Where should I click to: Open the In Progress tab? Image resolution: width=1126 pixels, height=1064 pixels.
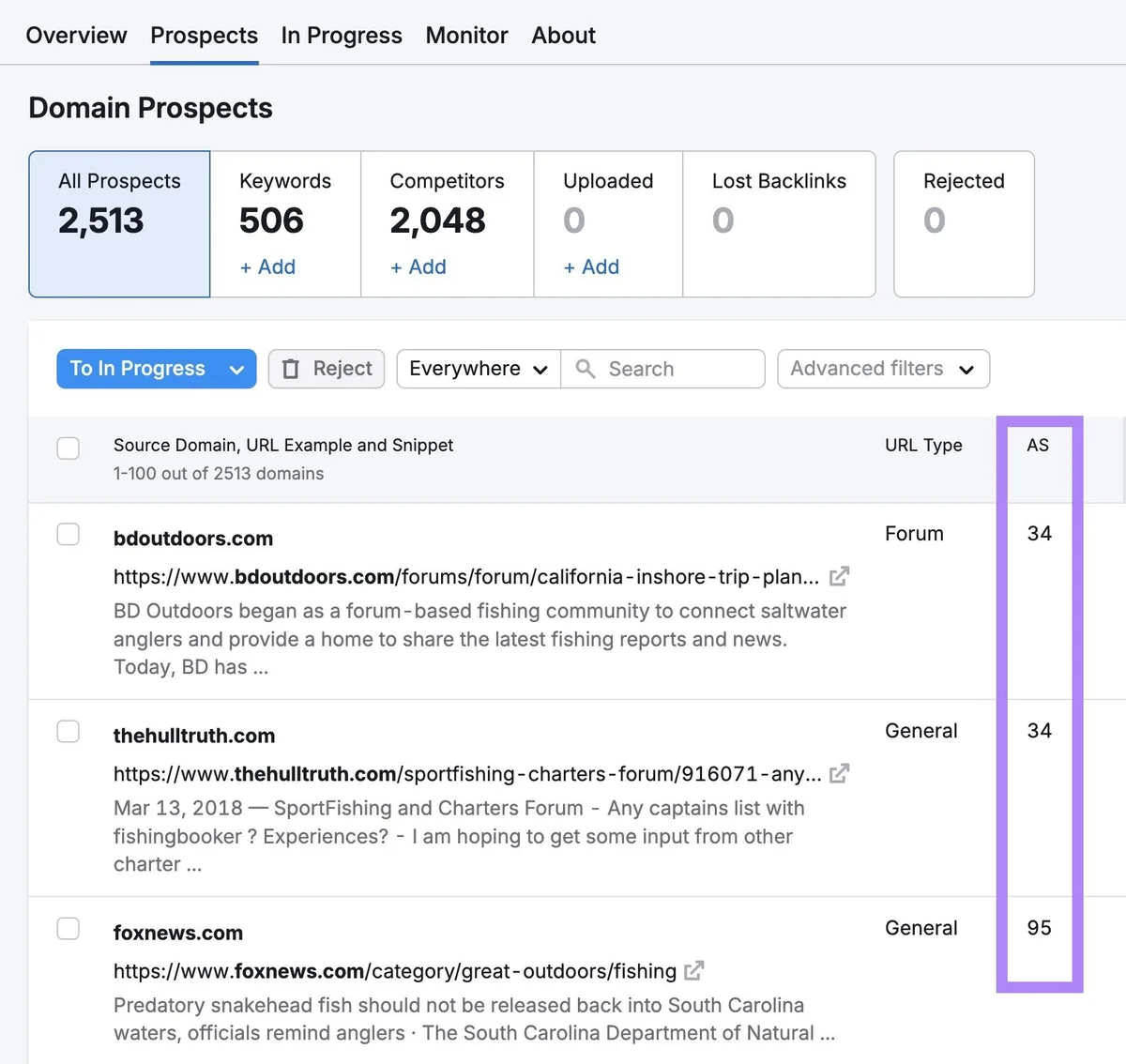(342, 36)
